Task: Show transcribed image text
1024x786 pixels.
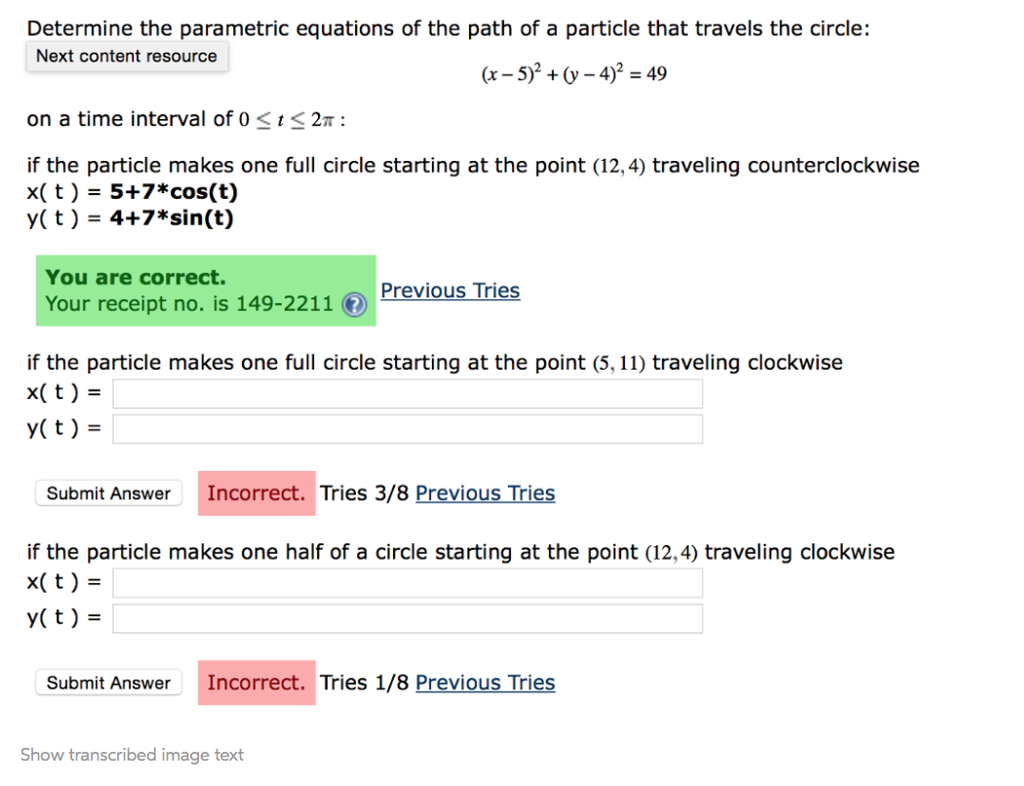Action: (132, 755)
